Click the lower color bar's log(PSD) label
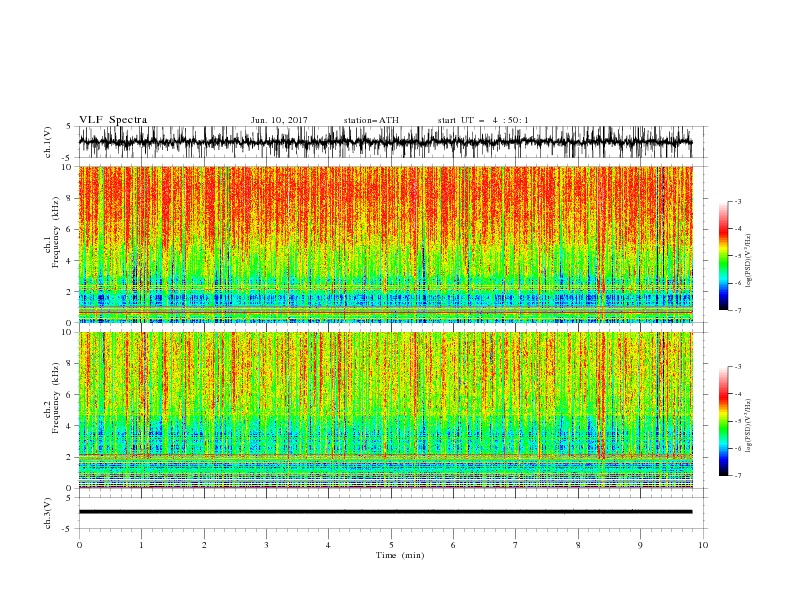Viewport: 792px width, 612px height. click(x=748, y=426)
